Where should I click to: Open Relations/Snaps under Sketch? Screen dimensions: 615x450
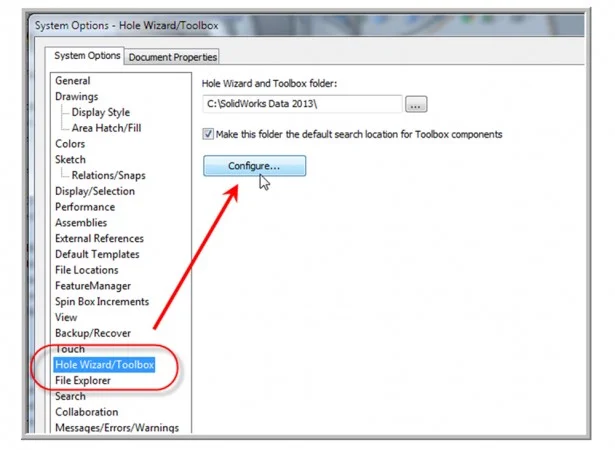click(x=108, y=176)
